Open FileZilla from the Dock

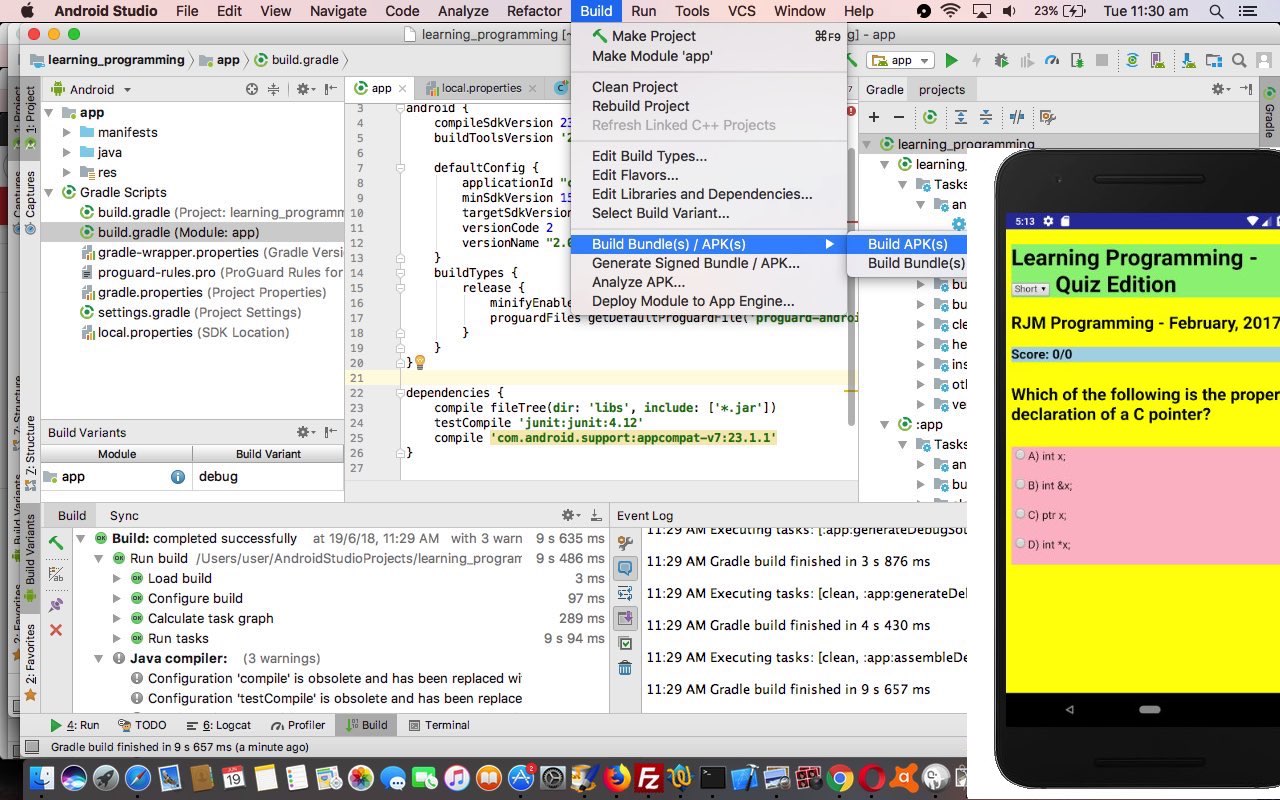coord(649,777)
